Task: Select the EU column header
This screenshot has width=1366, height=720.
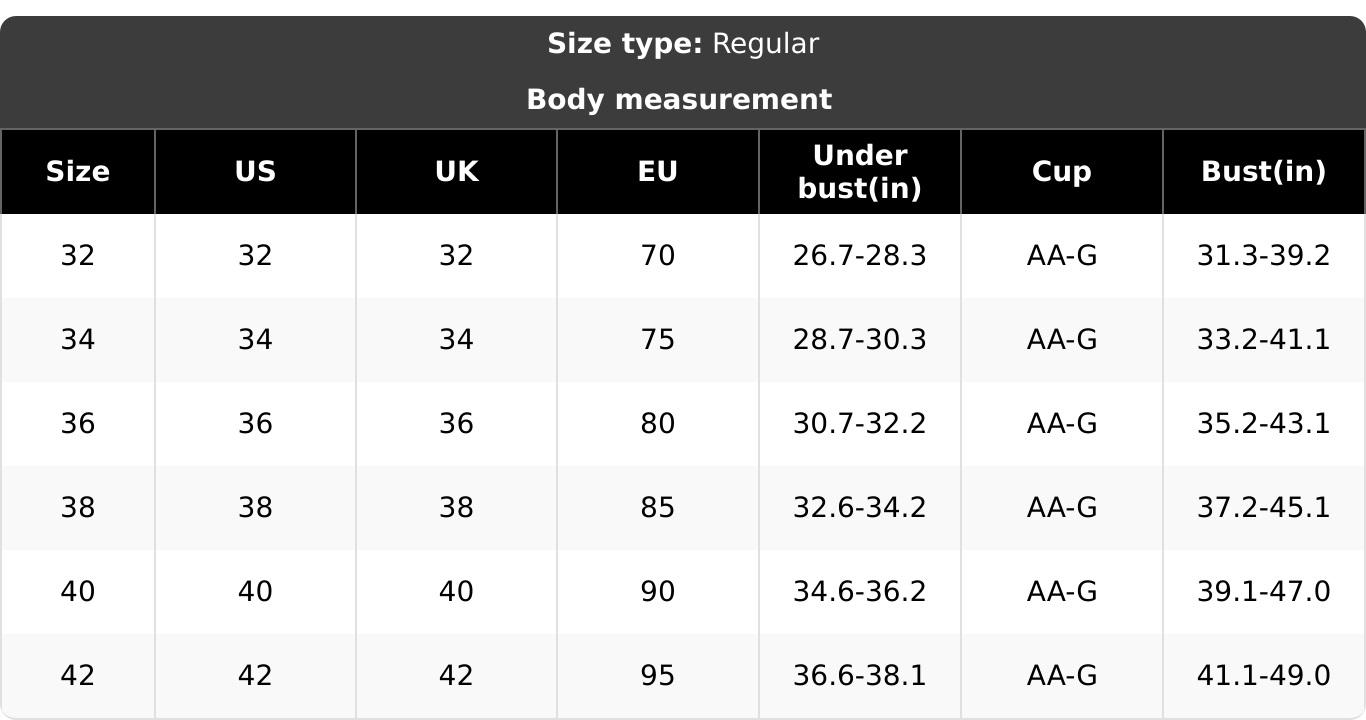Action: (658, 172)
